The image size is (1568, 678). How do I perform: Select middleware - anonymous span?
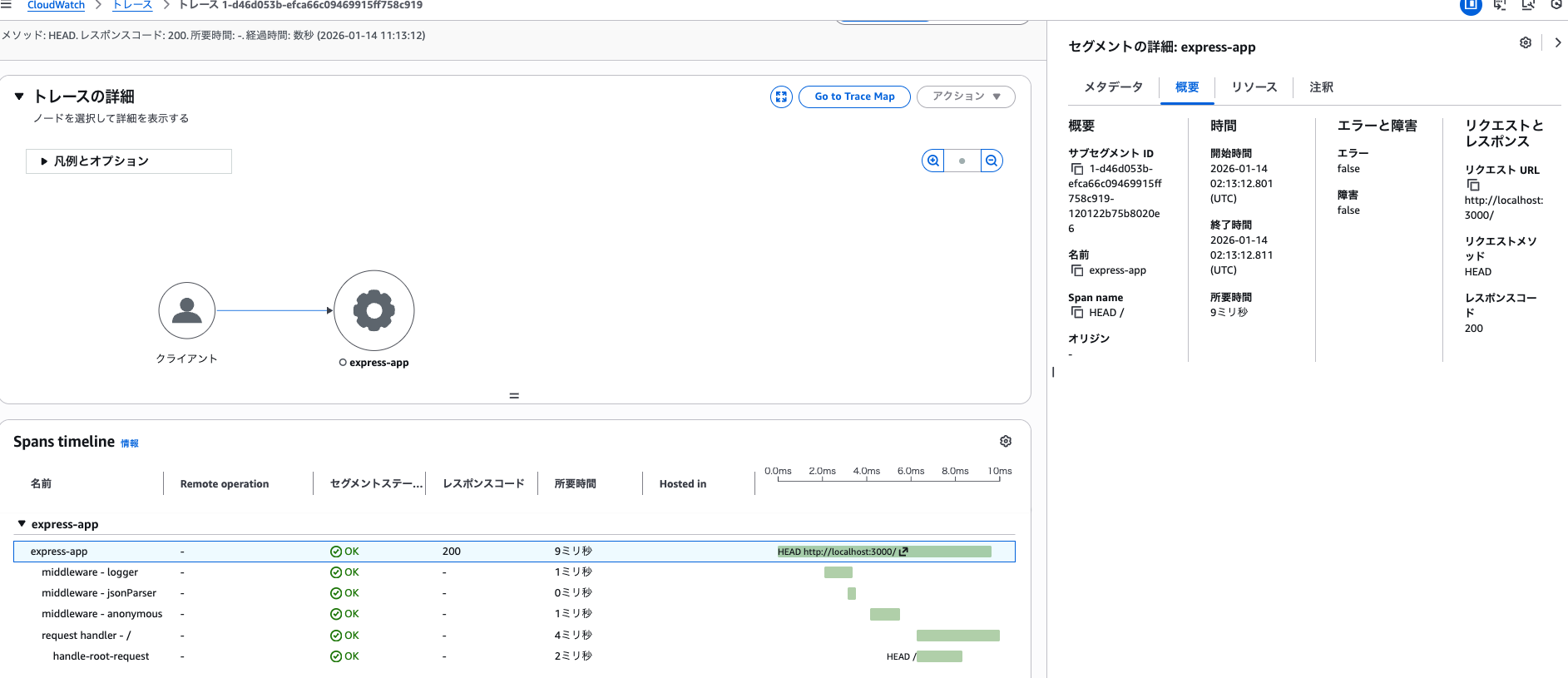pyautogui.click(x=102, y=614)
